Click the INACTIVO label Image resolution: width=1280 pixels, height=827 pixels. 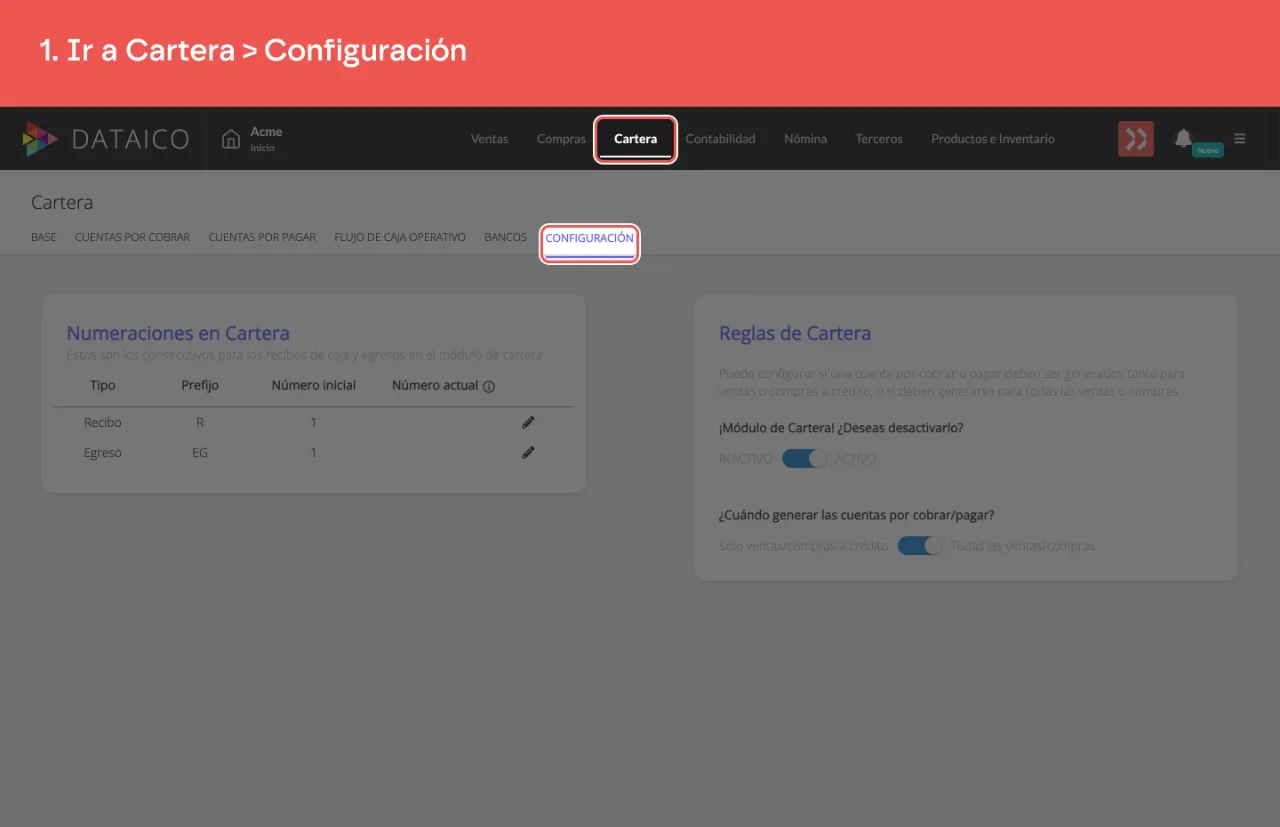(x=745, y=459)
